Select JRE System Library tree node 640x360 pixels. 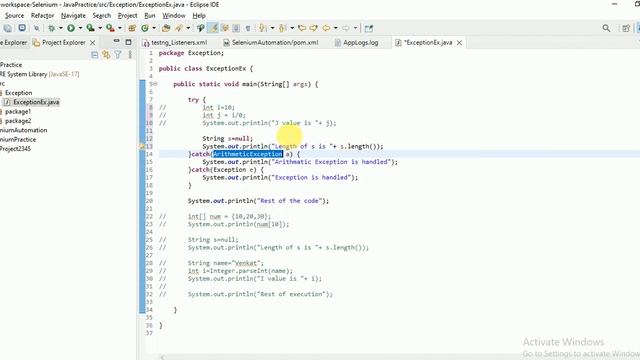point(40,74)
